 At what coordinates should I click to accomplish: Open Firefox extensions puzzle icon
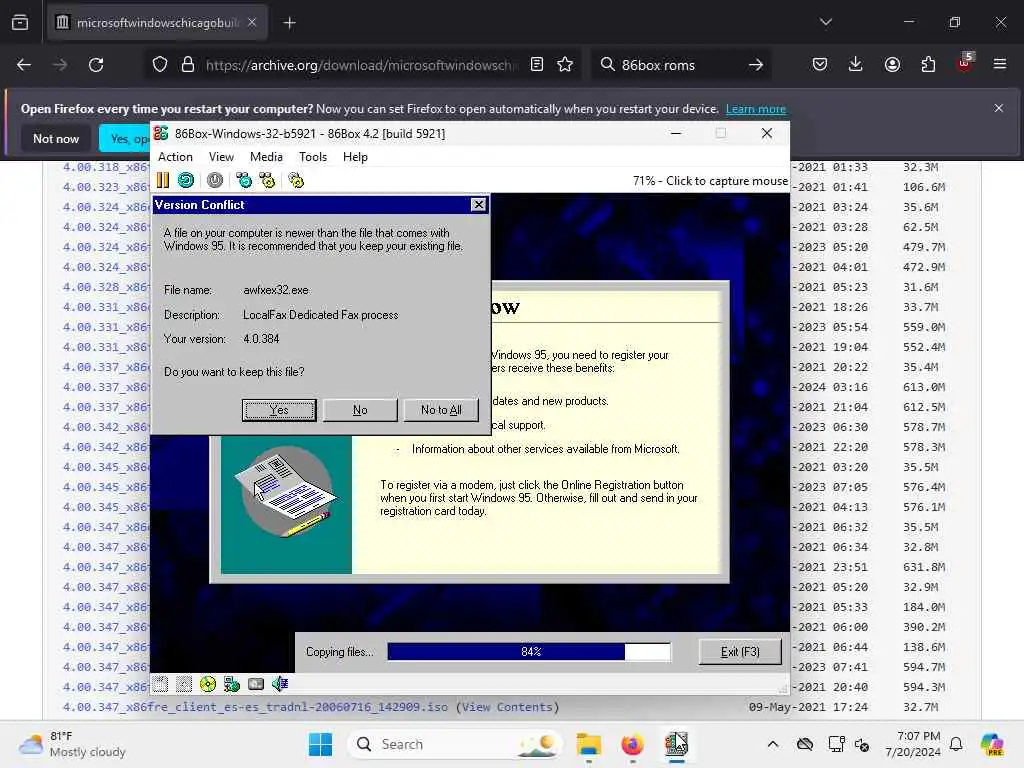[928, 65]
